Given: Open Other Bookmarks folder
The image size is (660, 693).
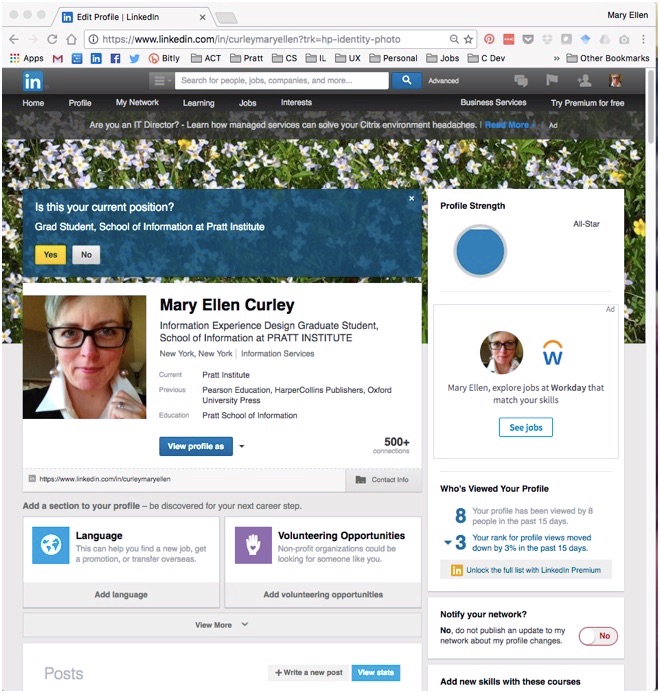Looking at the screenshot, I should point(608,58).
